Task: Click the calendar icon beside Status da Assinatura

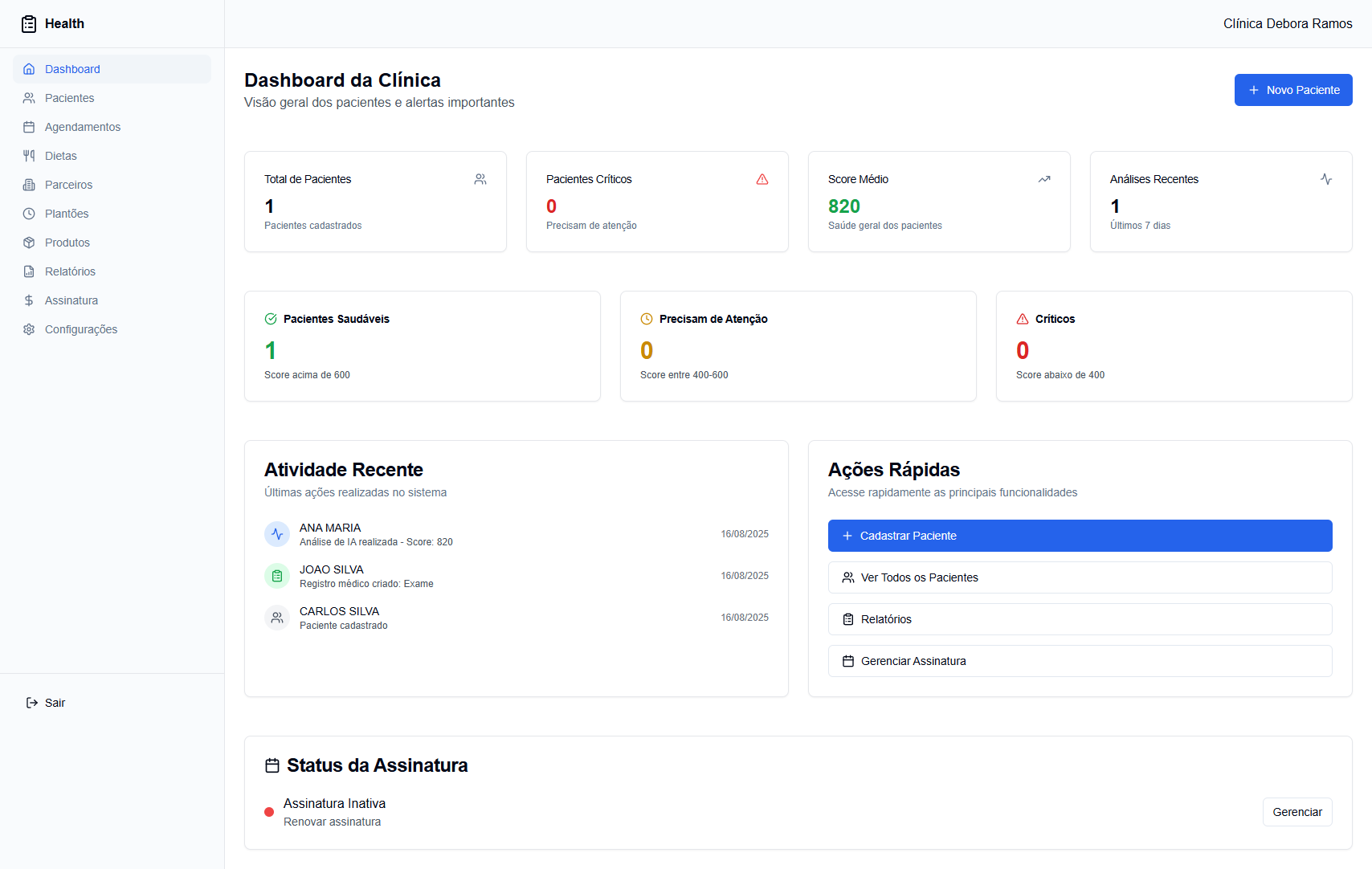Action: point(272,765)
